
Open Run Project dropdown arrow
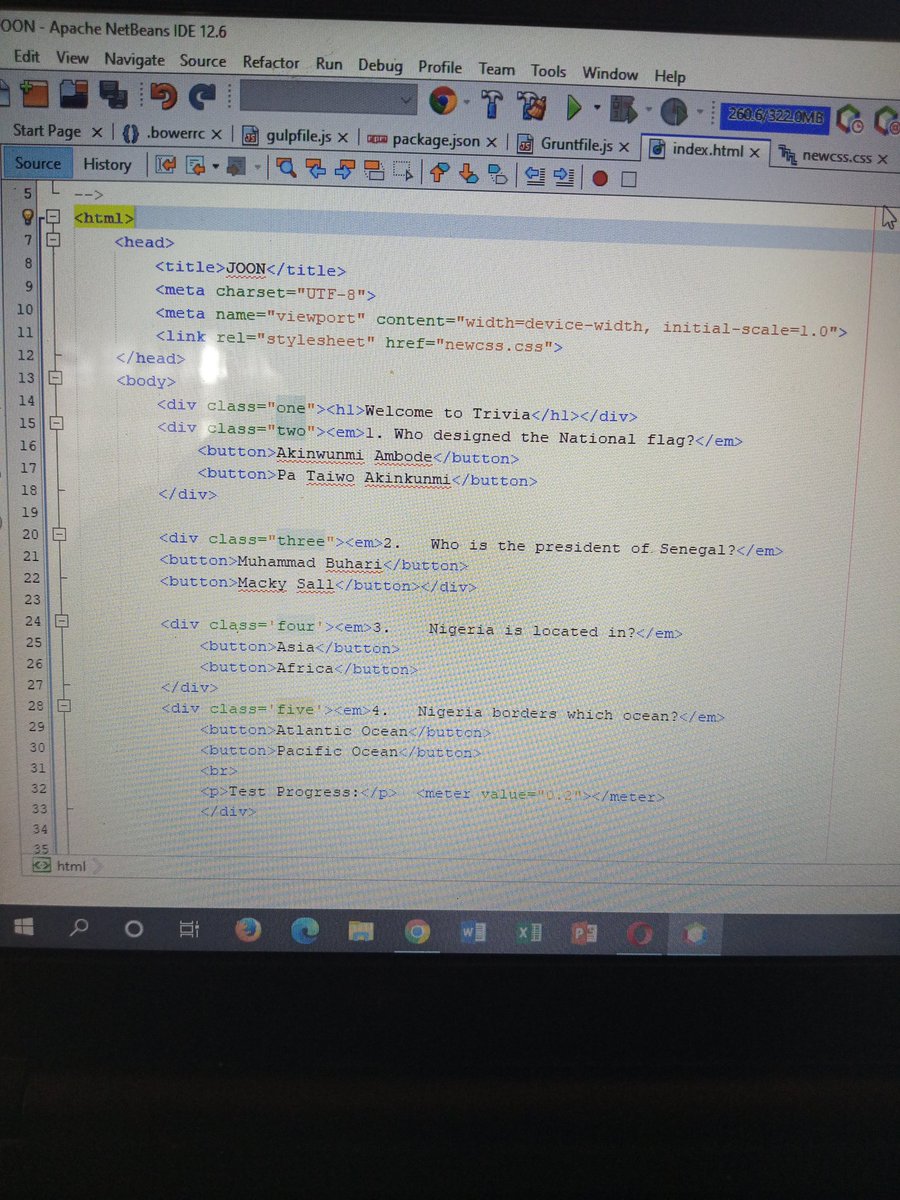click(597, 108)
